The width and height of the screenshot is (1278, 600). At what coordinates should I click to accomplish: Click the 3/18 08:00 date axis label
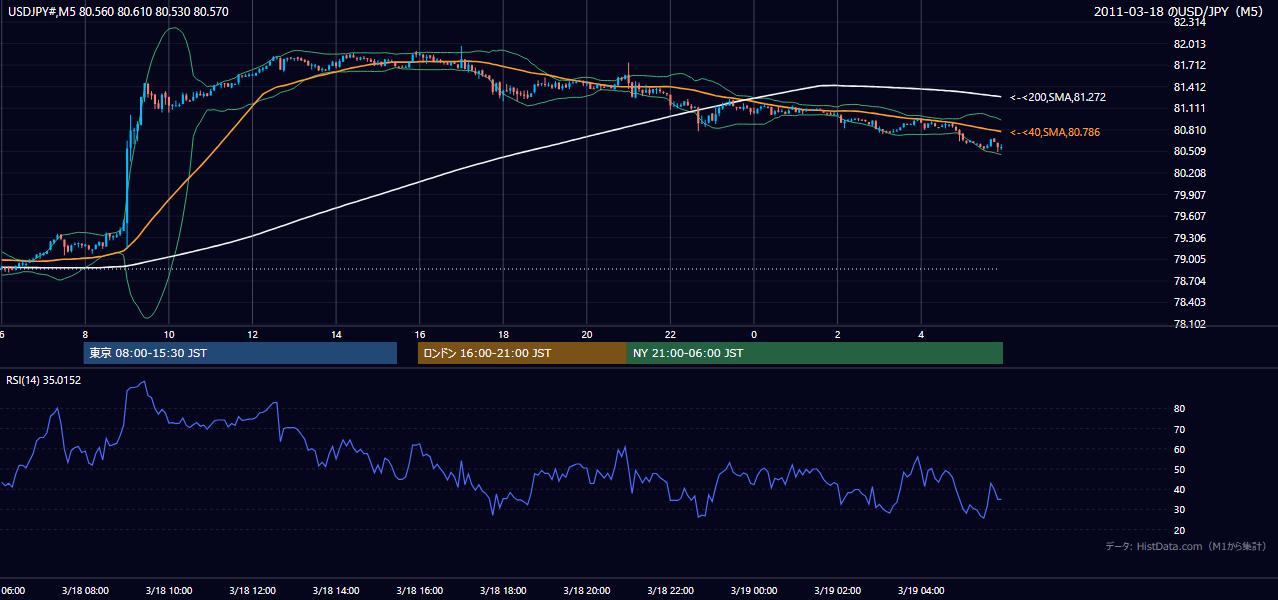coord(85,591)
